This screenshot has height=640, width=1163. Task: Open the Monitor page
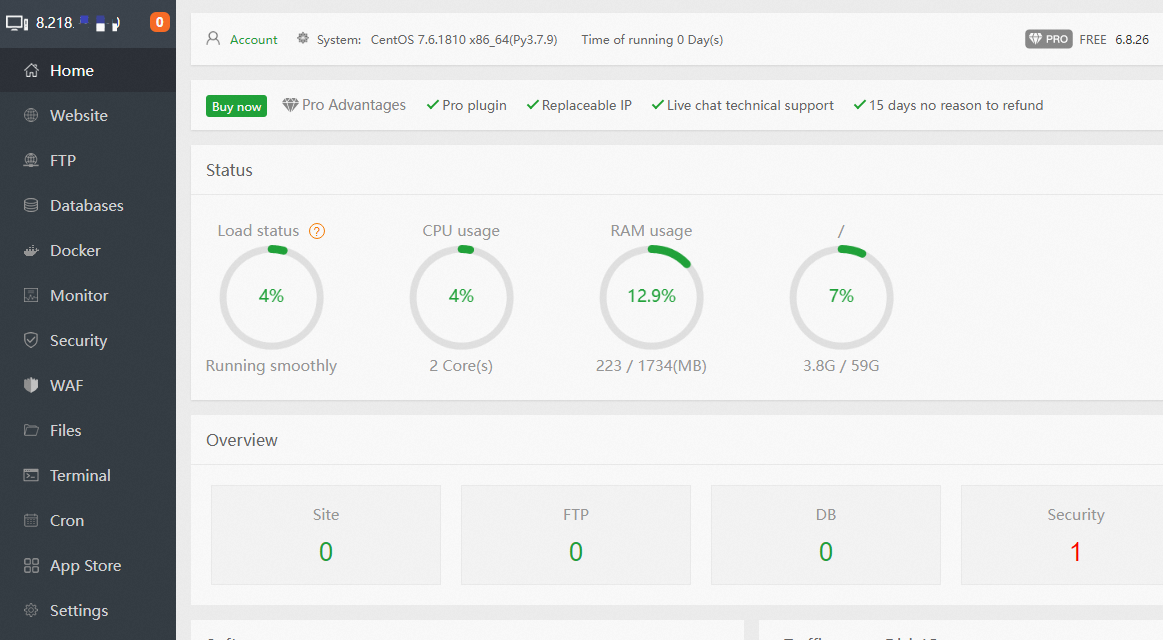(88, 295)
